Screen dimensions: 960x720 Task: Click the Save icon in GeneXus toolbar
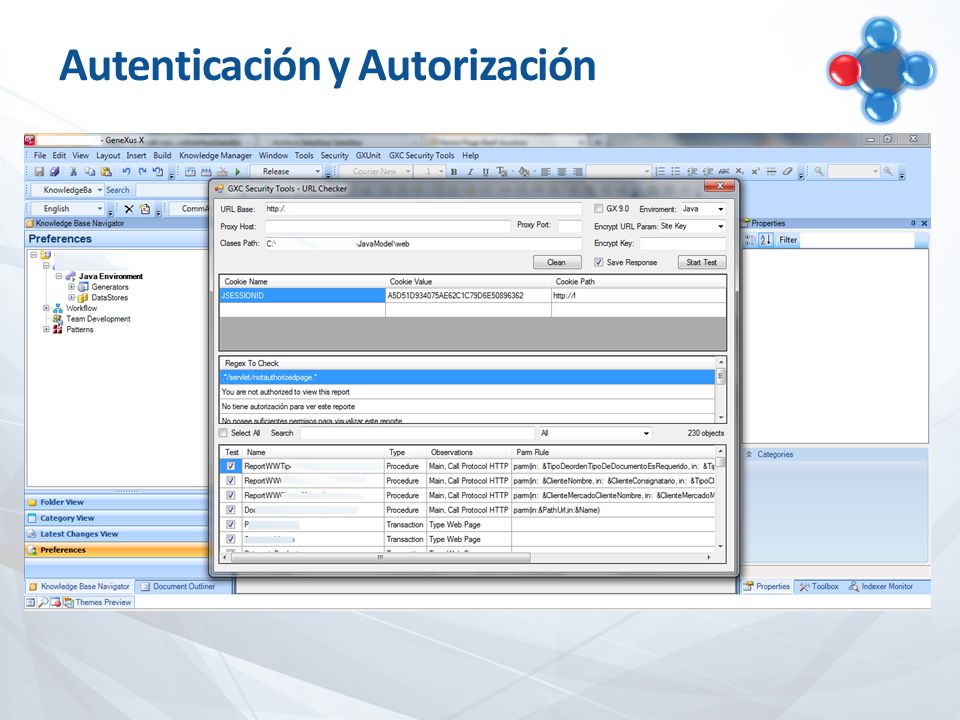click(39, 172)
